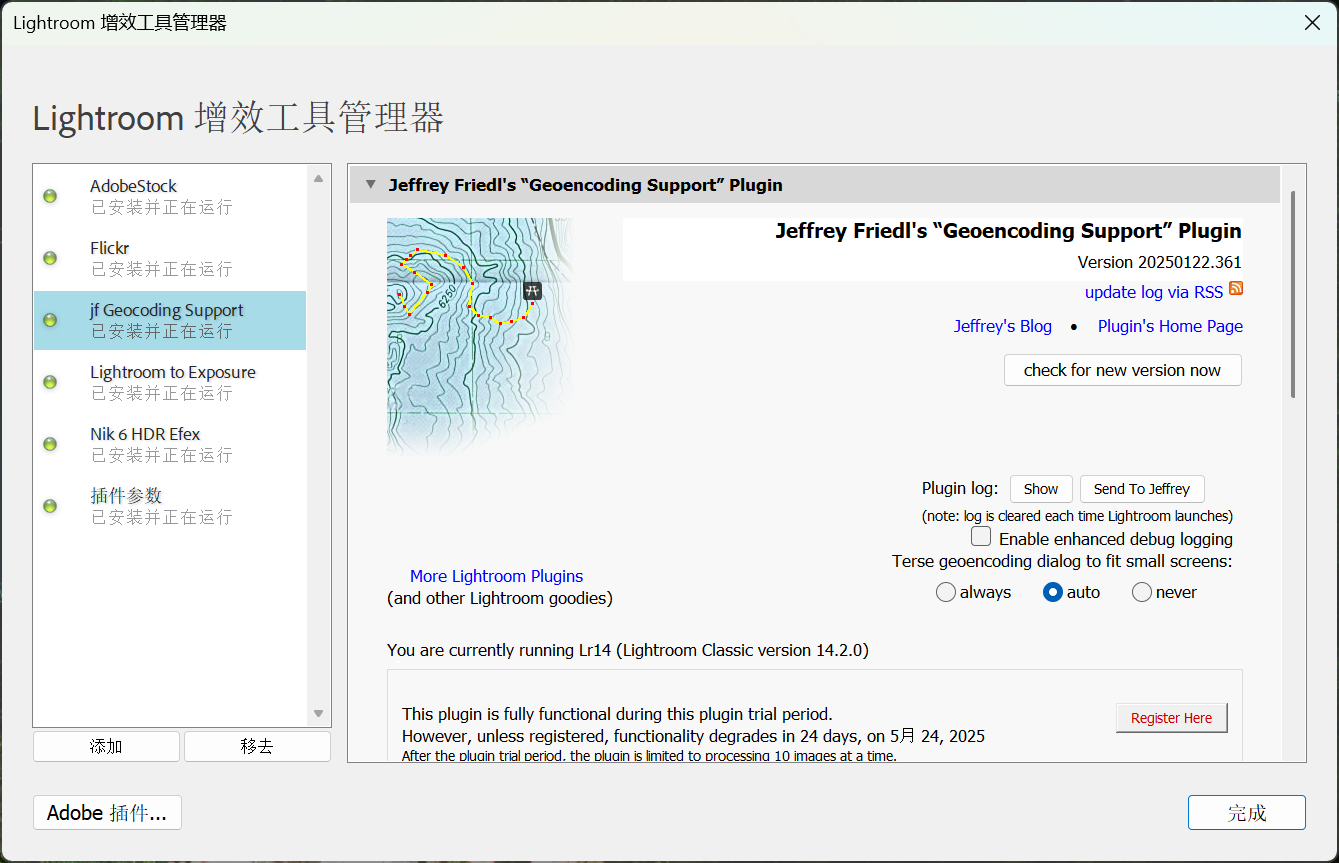The width and height of the screenshot is (1339, 863).
Task: Click the Lightroom Classic version 14.2.0 text
Action: [744, 650]
